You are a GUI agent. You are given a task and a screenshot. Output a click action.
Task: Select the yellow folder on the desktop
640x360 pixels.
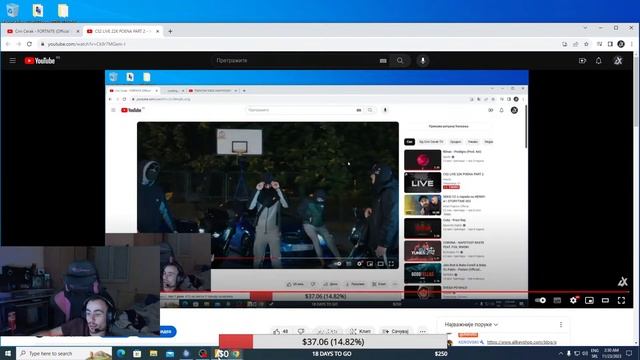(63, 11)
